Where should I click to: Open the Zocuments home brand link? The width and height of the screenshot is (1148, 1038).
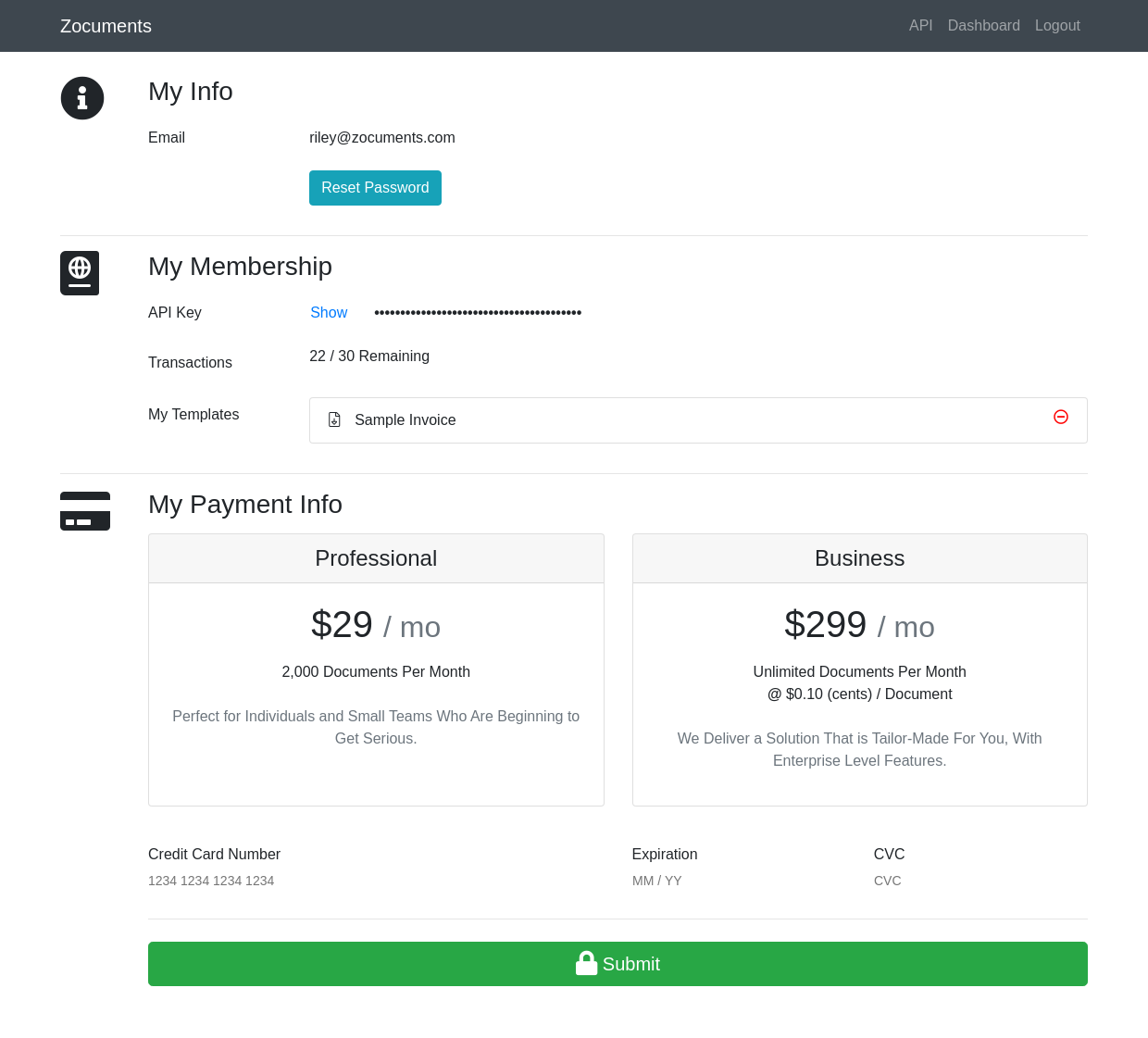(x=106, y=26)
